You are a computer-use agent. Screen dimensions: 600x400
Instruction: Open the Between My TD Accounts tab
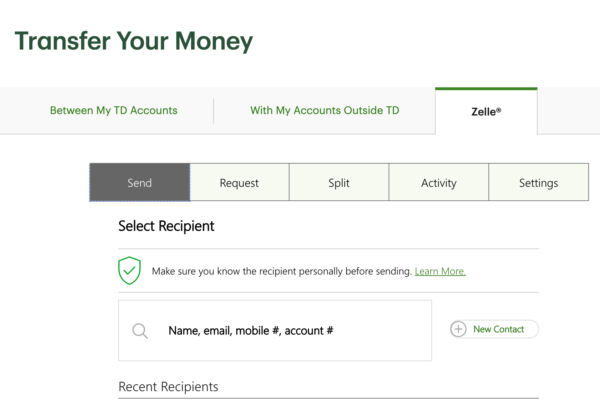(x=114, y=111)
